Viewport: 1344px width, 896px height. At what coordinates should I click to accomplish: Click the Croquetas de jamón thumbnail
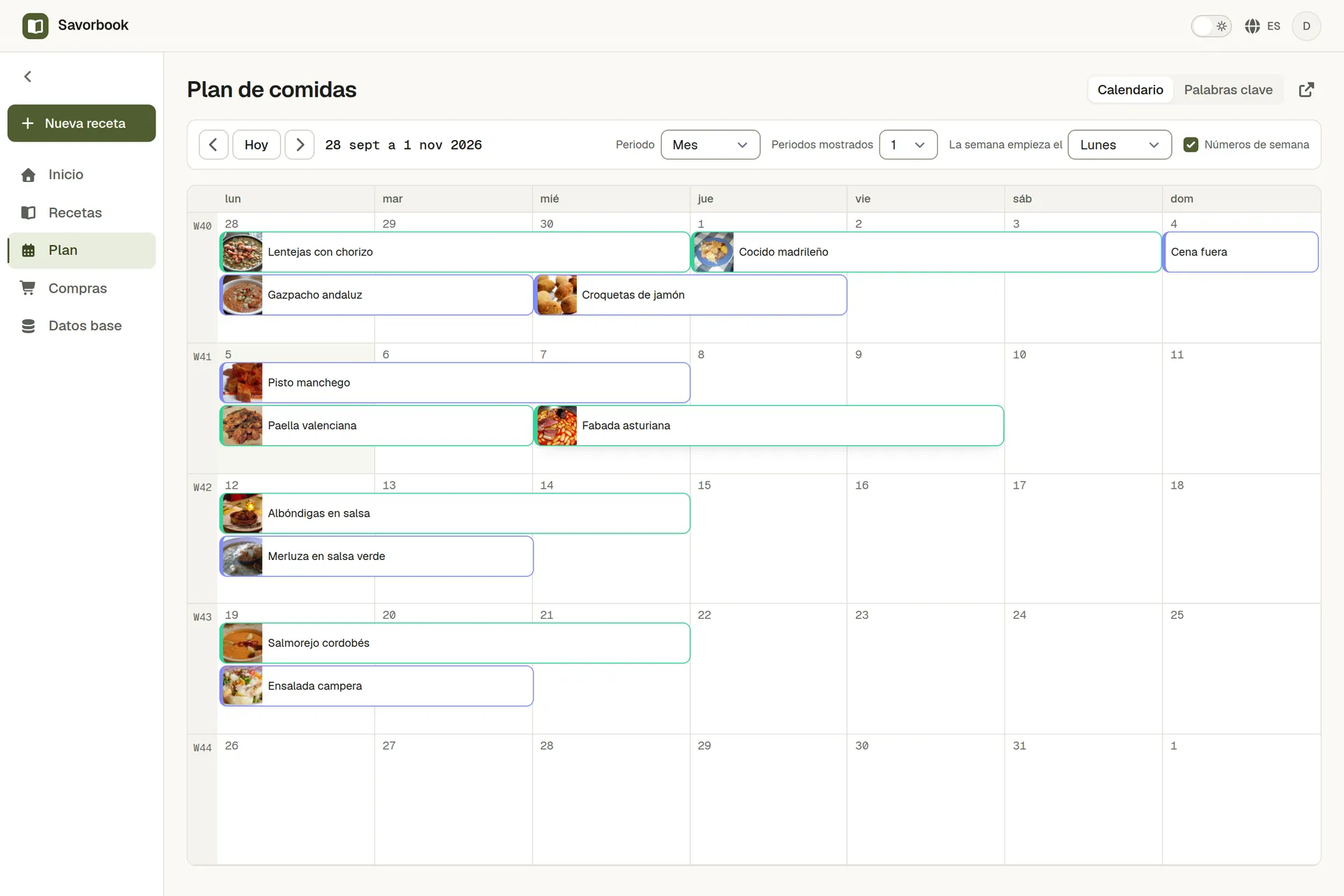coord(557,295)
